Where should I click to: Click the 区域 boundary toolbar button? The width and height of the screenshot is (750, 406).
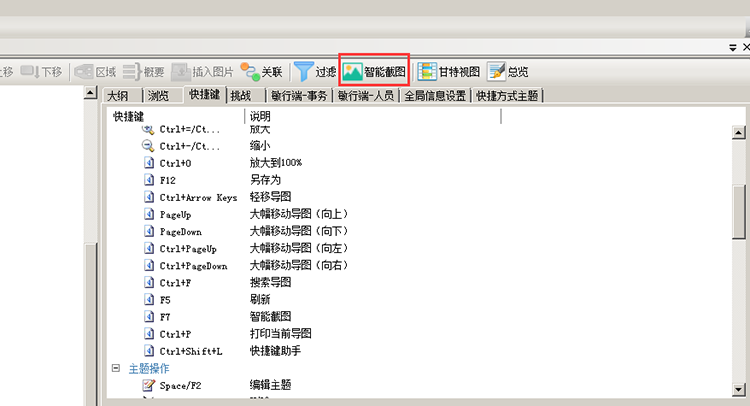(95, 72)
